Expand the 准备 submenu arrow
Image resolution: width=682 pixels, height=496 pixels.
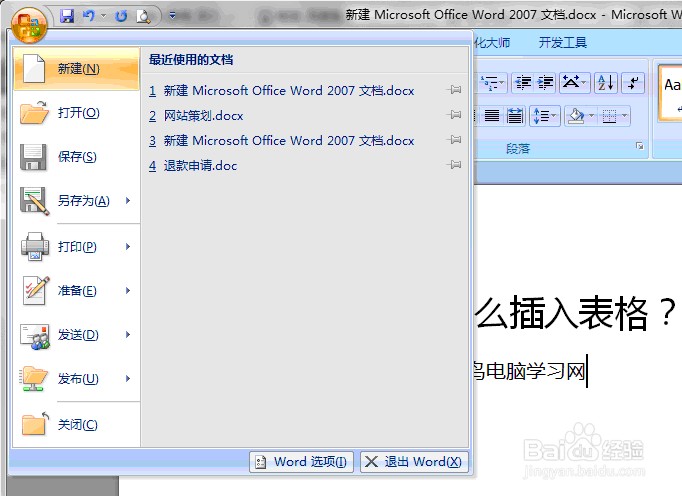[x=128, y=290]
